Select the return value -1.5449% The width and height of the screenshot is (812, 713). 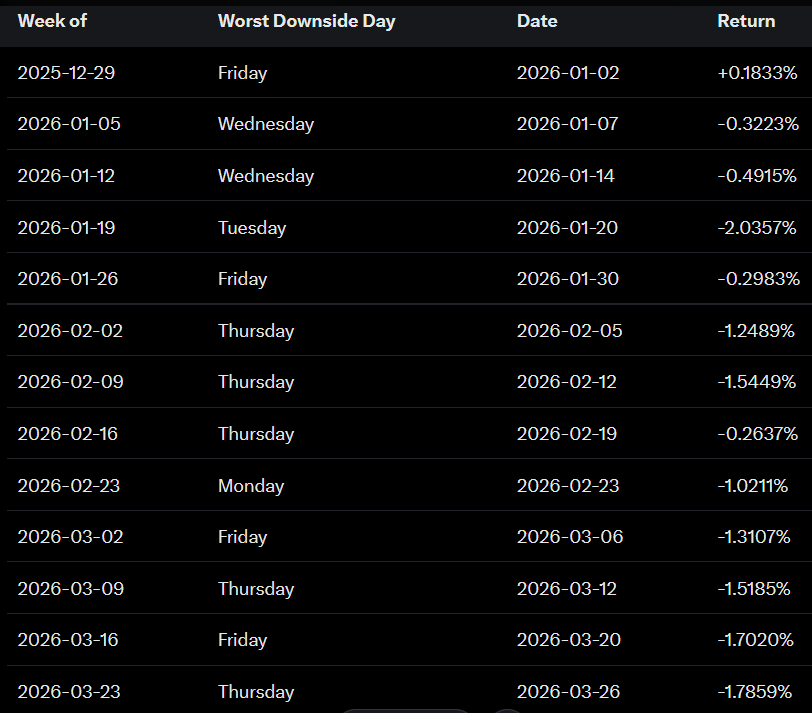[757, 382]
